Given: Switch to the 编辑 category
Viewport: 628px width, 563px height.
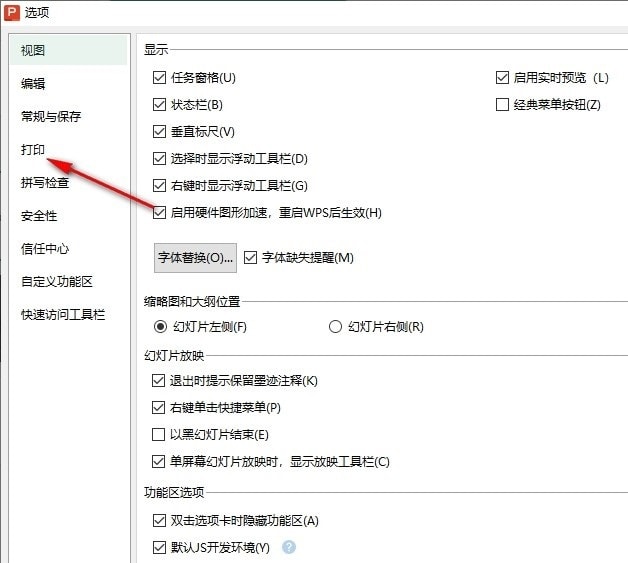Looking at the screenshot, I should pos(33,83).
